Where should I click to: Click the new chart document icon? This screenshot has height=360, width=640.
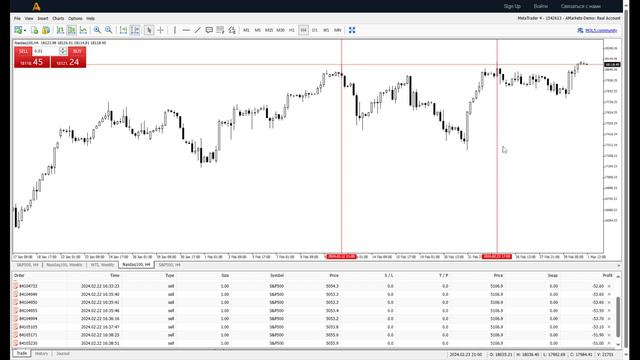pyautogui.click(x=35, y=30)
